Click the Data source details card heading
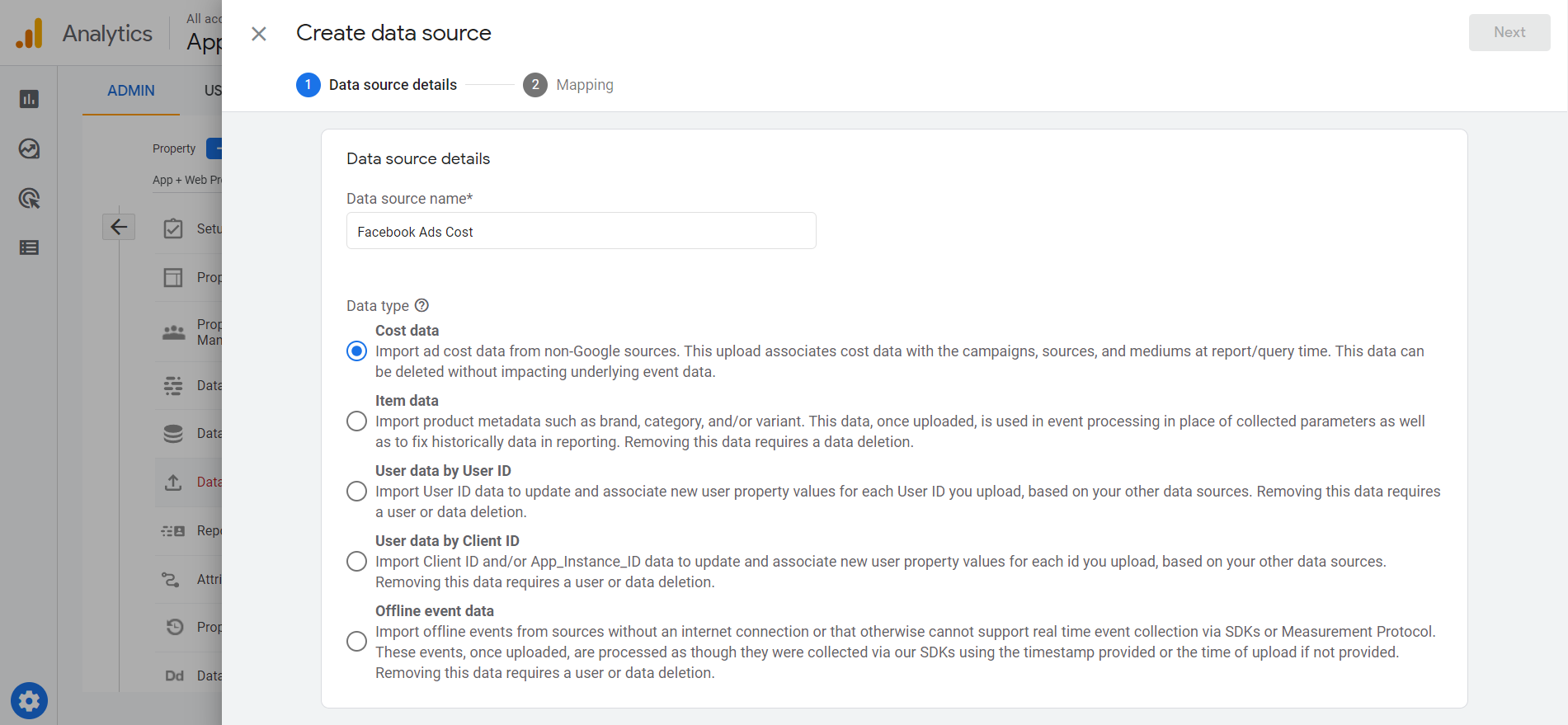The height and width of the screenshot is (725, 1568). 418,158
